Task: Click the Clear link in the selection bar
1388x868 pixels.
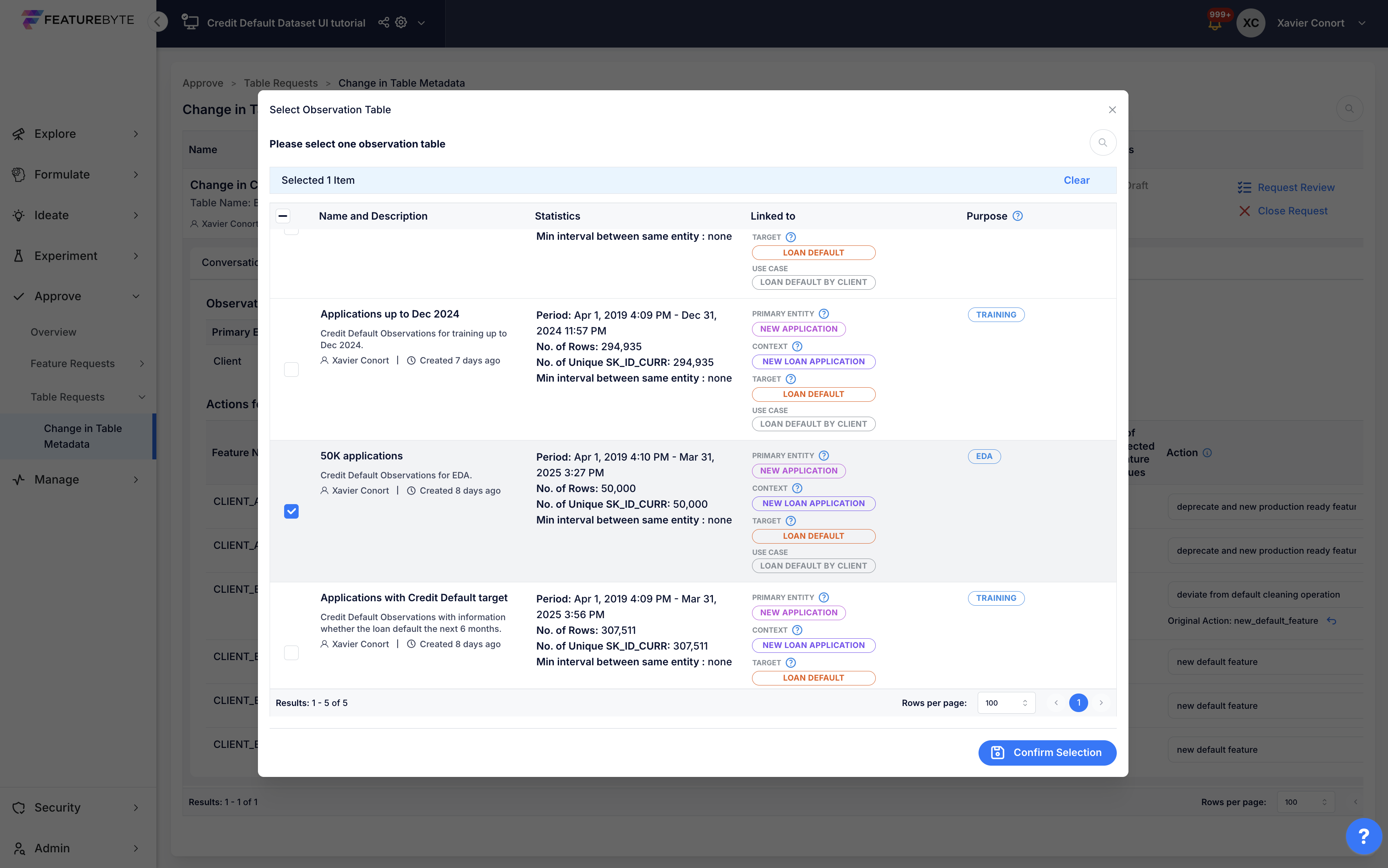Action: pos(1076,180)
